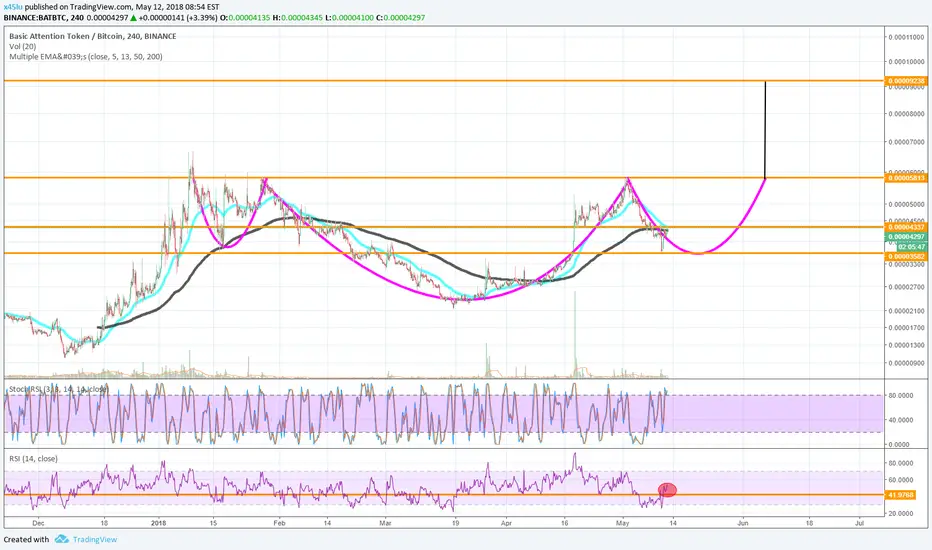Click the 41.9768 RSI level label
932x550 pixels.
(x=900, y=495)
